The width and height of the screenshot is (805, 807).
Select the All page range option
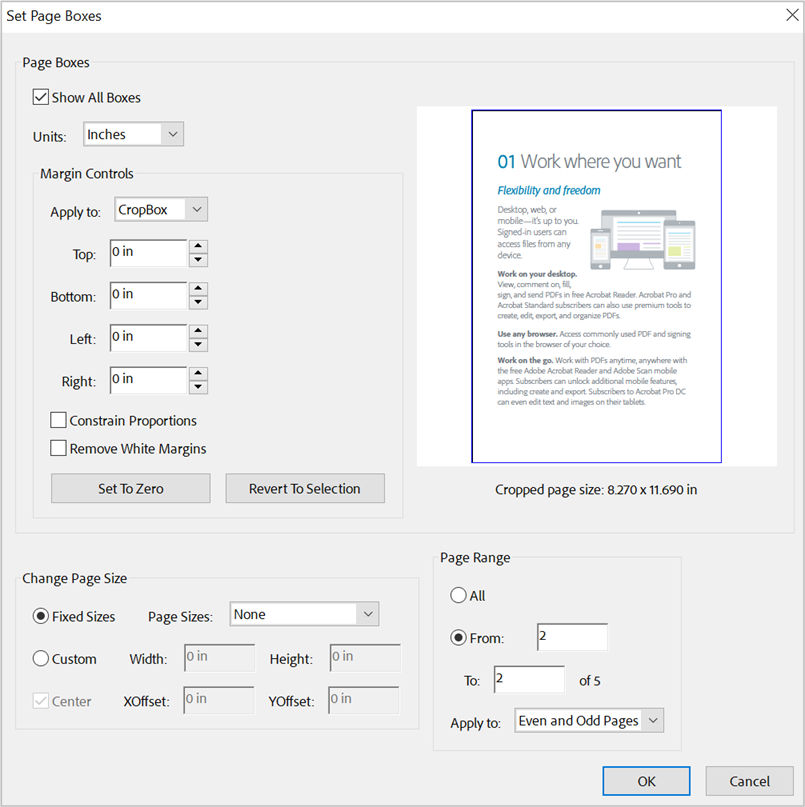[456, 595]
